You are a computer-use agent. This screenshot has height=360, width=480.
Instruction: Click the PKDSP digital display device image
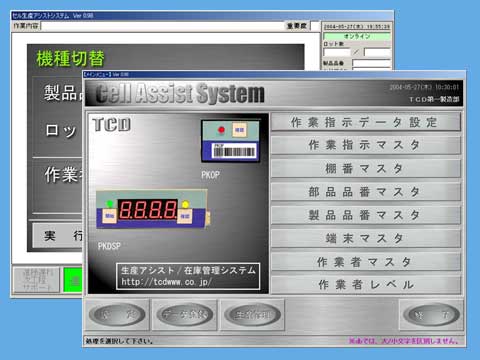tap(153, 210)
